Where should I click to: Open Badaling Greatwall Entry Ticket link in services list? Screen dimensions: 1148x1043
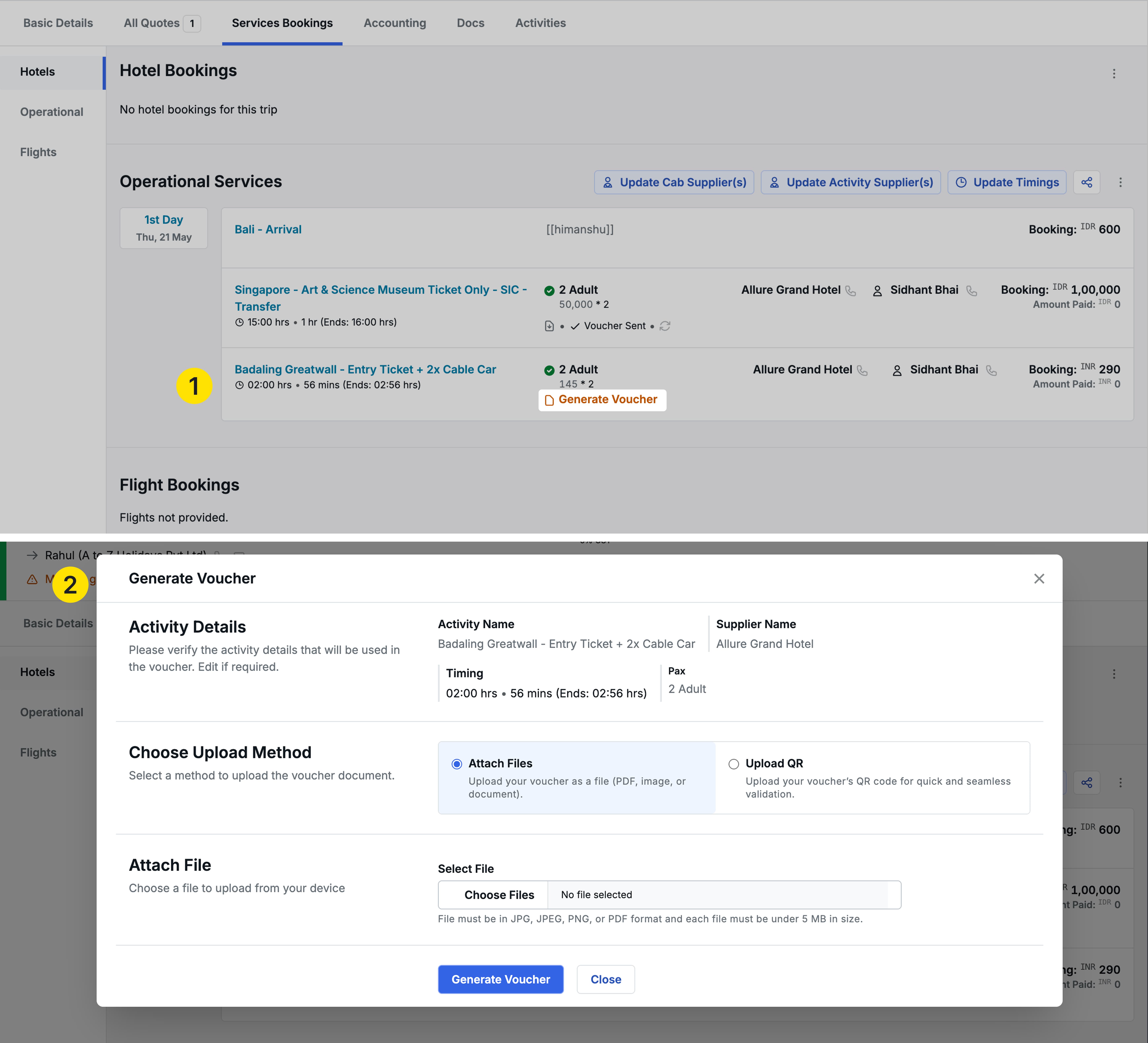point(365,369)
